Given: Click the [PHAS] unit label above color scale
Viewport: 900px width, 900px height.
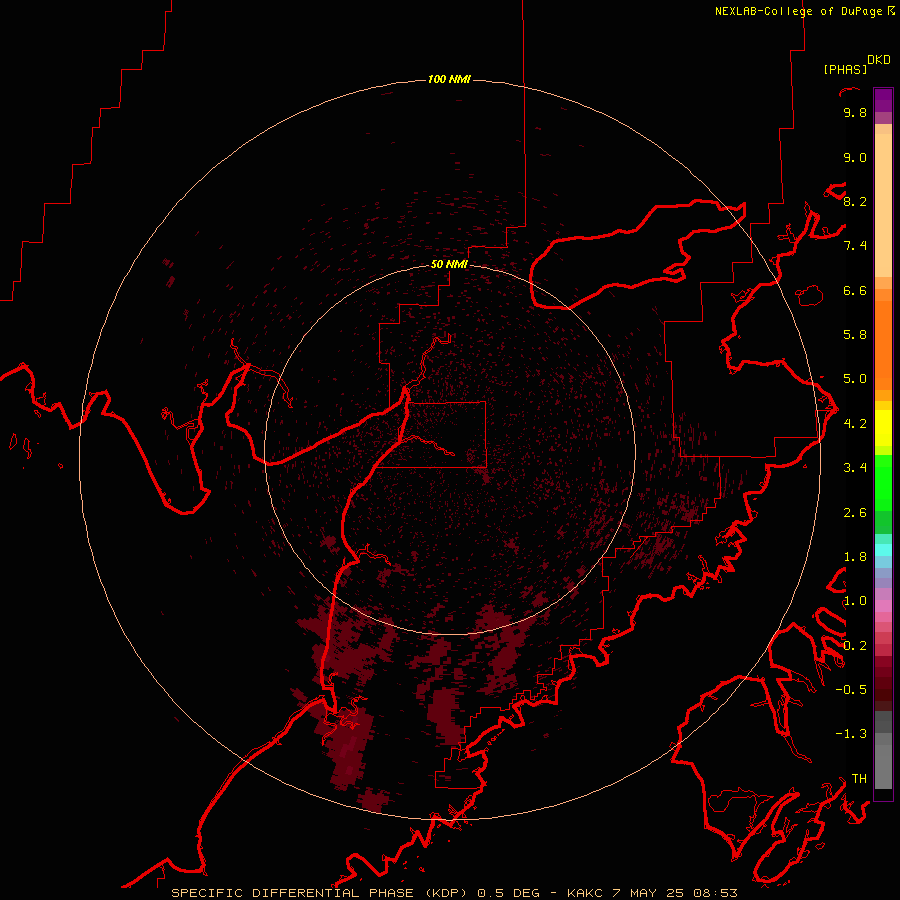Looking at the screenshot, I should (x=845, y=69).
